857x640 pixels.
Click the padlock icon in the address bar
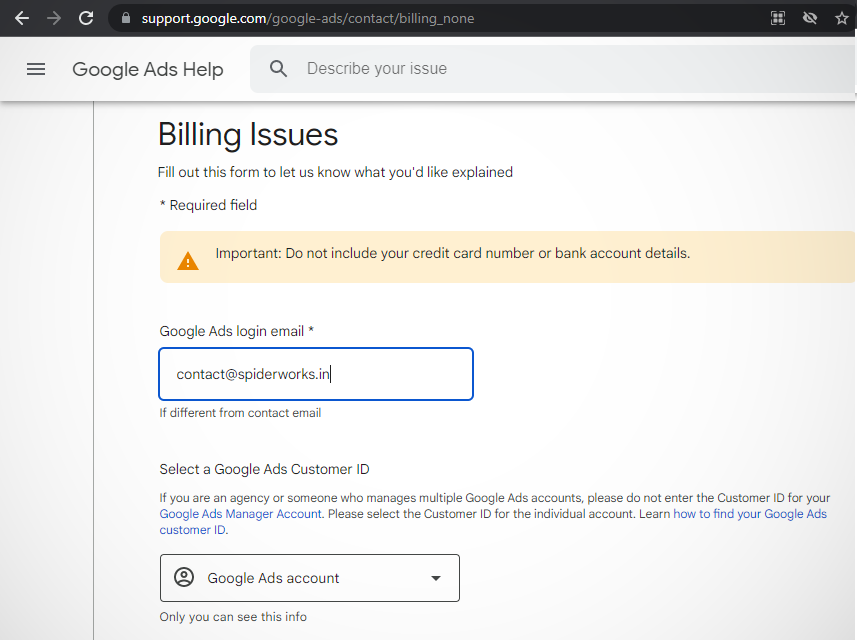tap(125, 17)
